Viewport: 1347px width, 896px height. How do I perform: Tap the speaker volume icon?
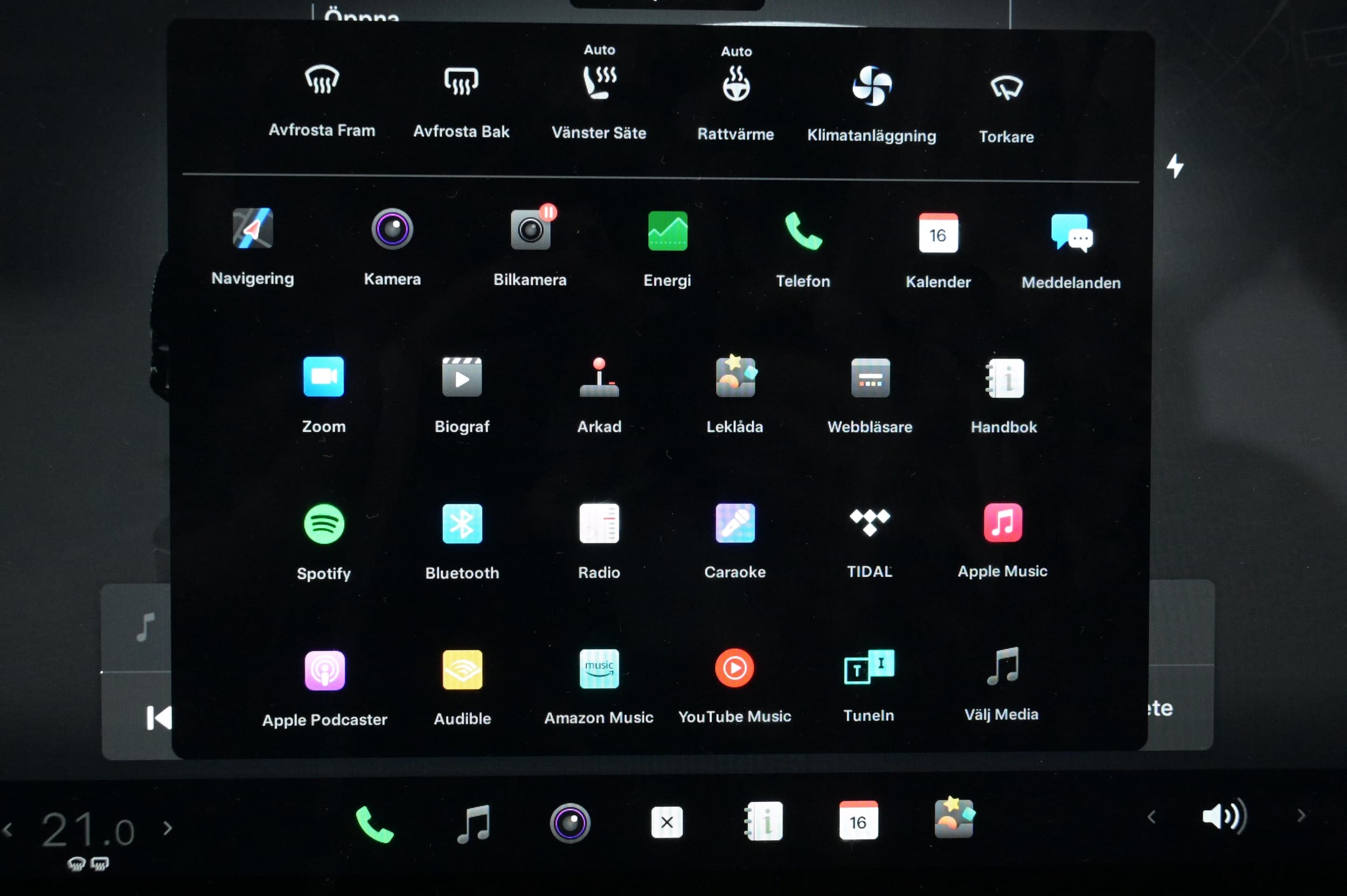1224,817
